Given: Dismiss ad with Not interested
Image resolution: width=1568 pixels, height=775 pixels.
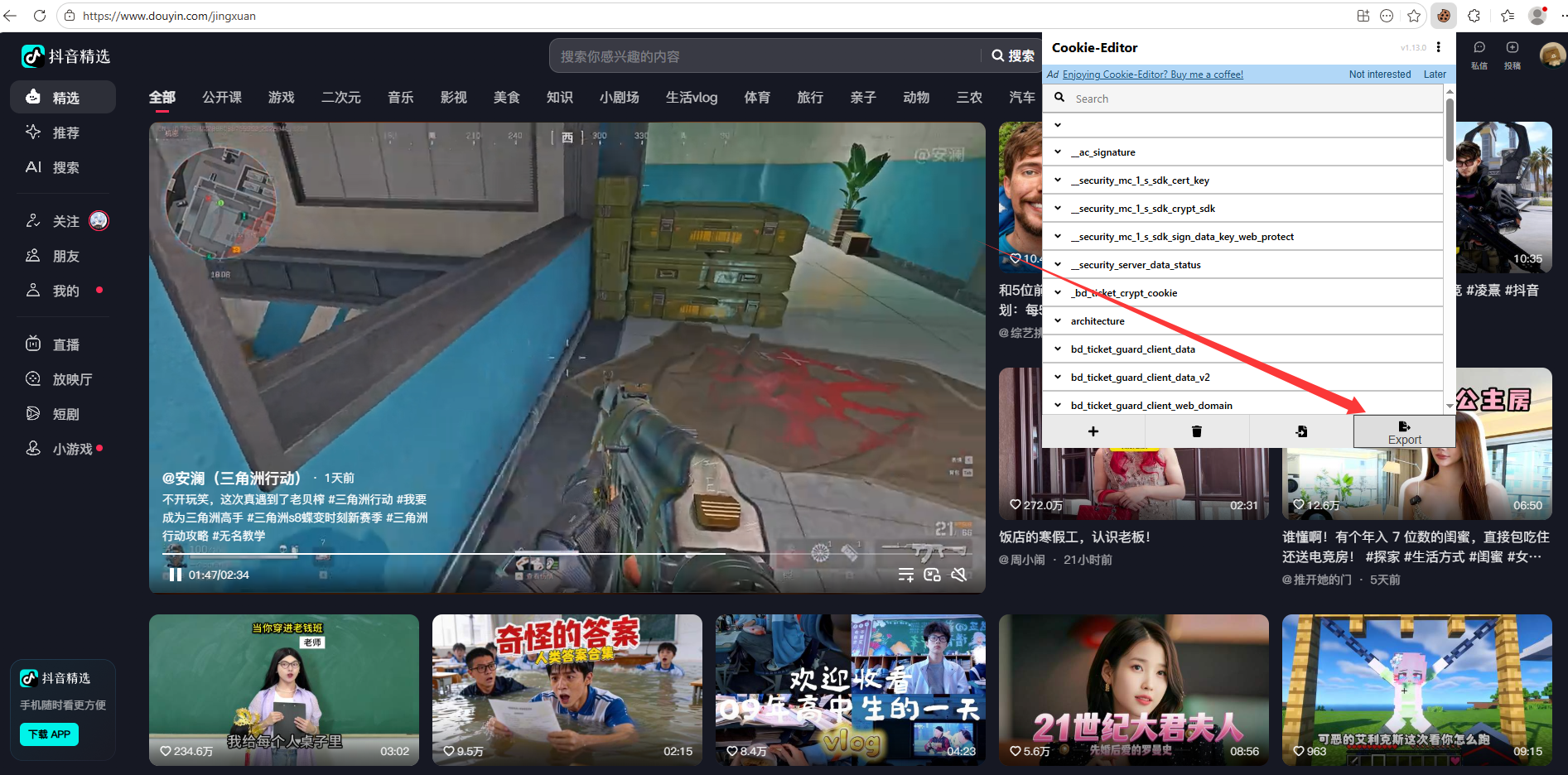Looking at the screenshot, I should [x=1380, y=75].
